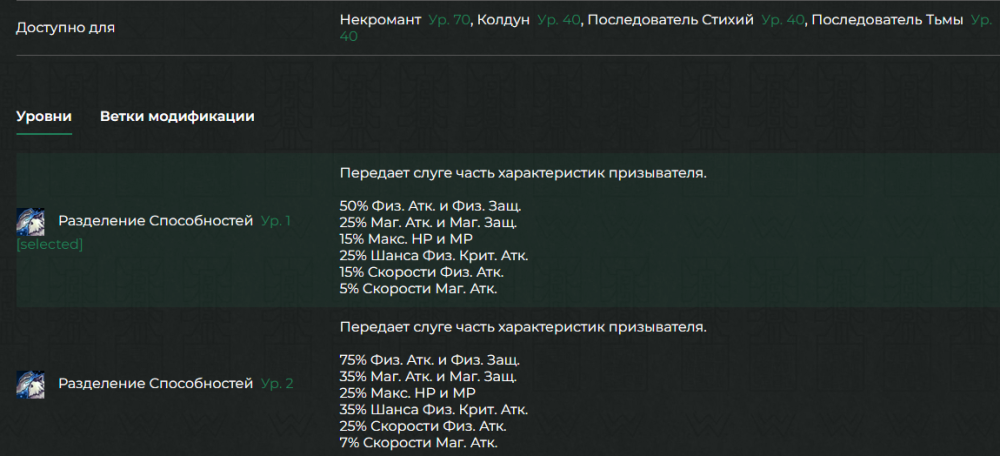Click the level 2 description Передает слуге часть характеристик
Viewport: 1000px width, 456px height.
pyautogui.click(x=523, y=328)
